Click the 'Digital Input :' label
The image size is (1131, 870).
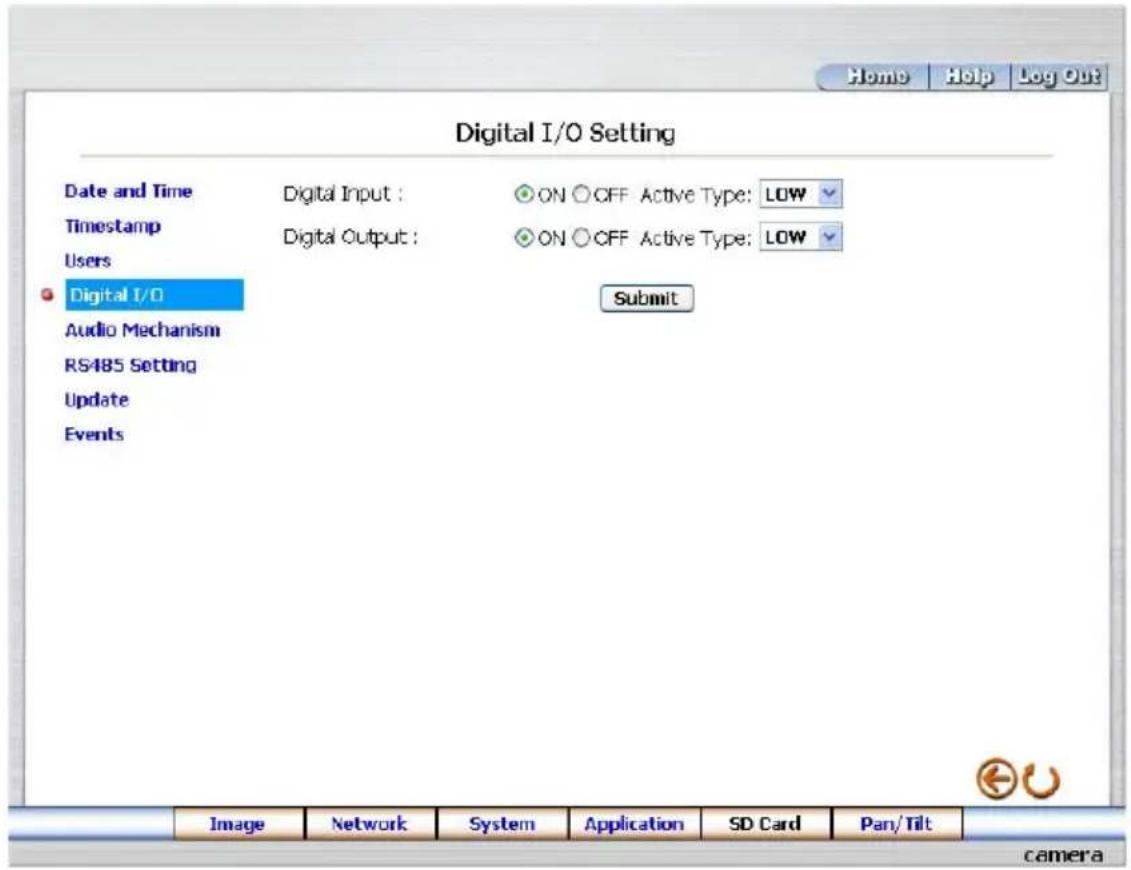click(x=343, y=194)
